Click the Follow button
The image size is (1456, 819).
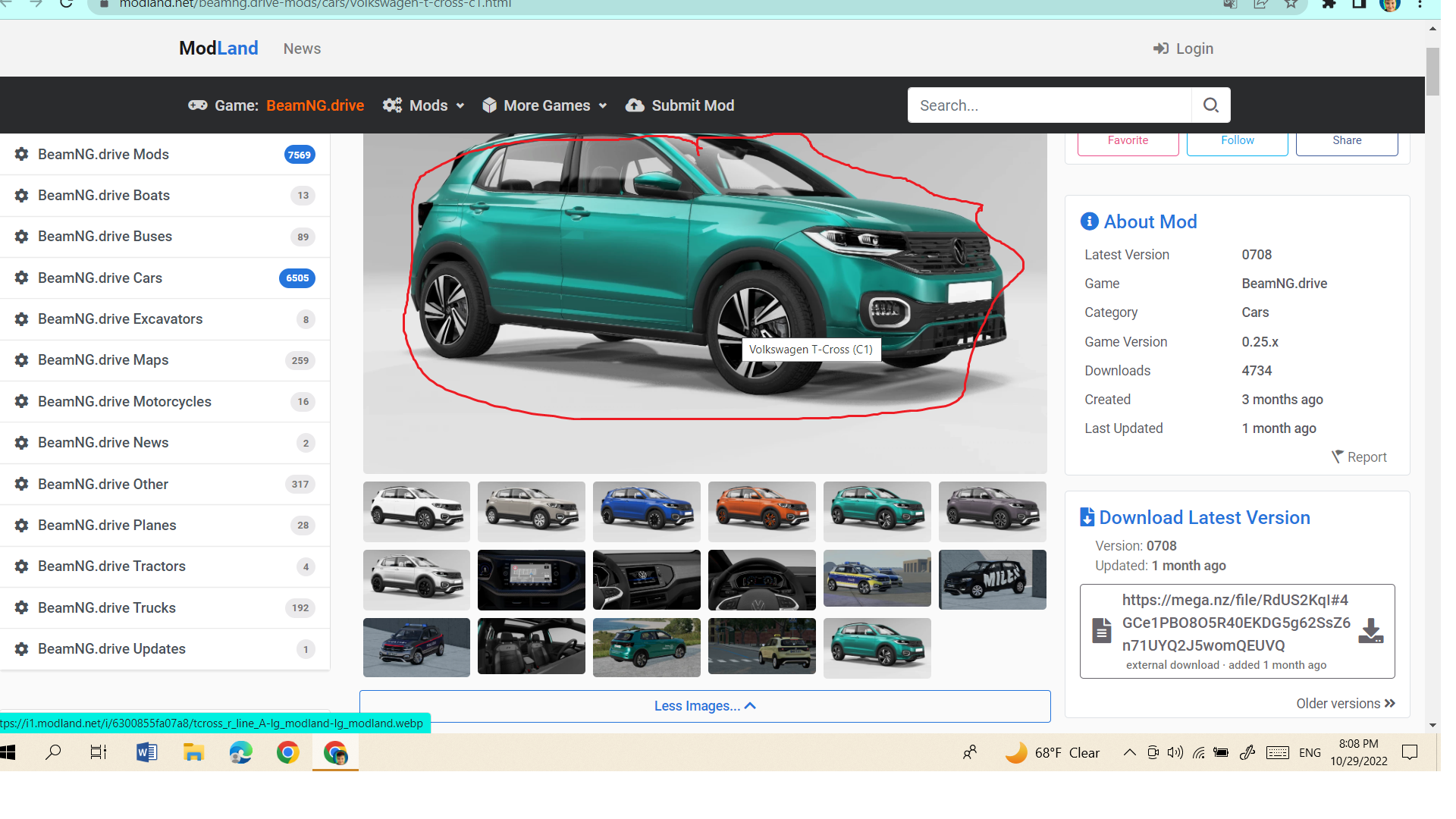(x=1237, y=142)
